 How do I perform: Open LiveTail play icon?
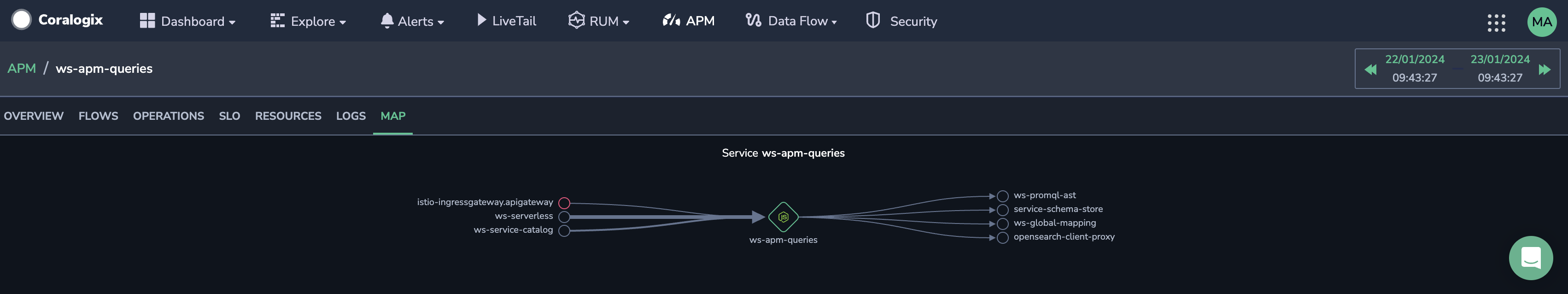click(x=481, y=20)
